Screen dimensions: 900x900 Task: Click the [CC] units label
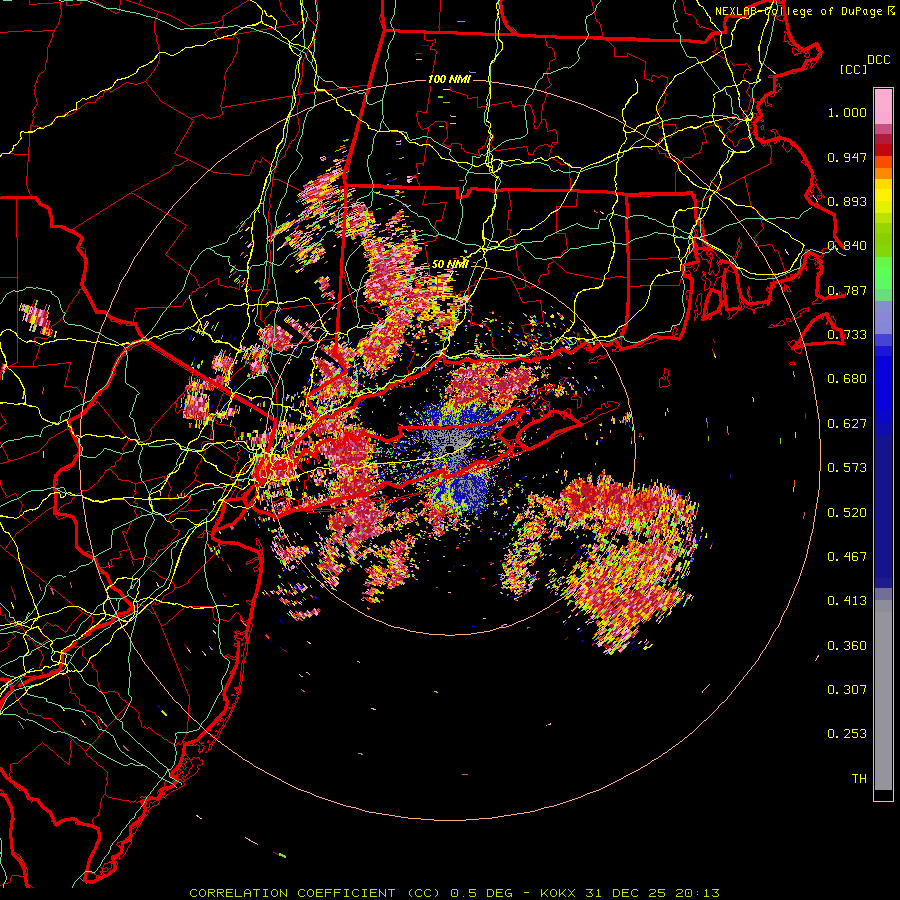(x=854, y=69)
